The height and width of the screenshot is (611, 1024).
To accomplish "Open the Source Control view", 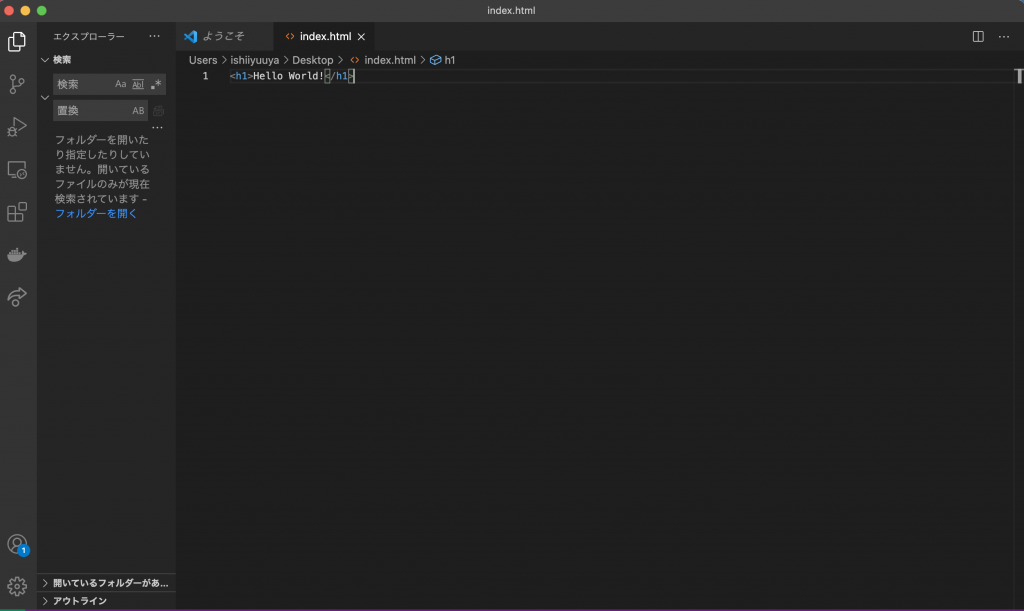I will tap(17, 84).
